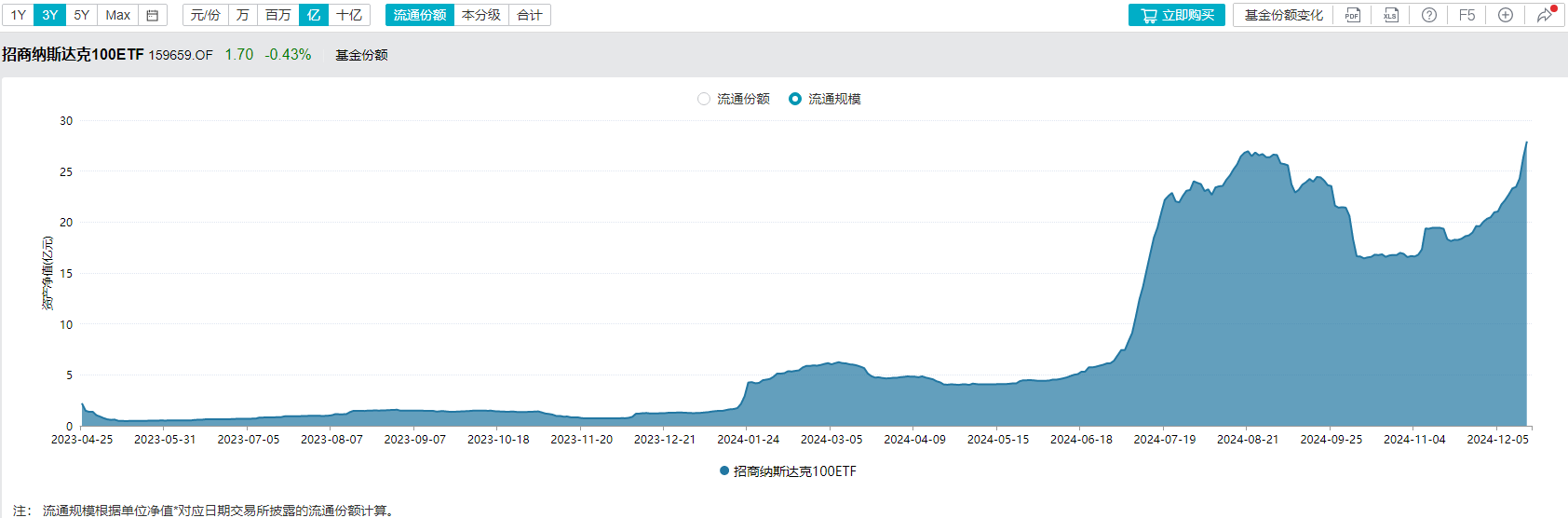
Task: Select the 流通份额 radio button
Action: coord(704,99)
